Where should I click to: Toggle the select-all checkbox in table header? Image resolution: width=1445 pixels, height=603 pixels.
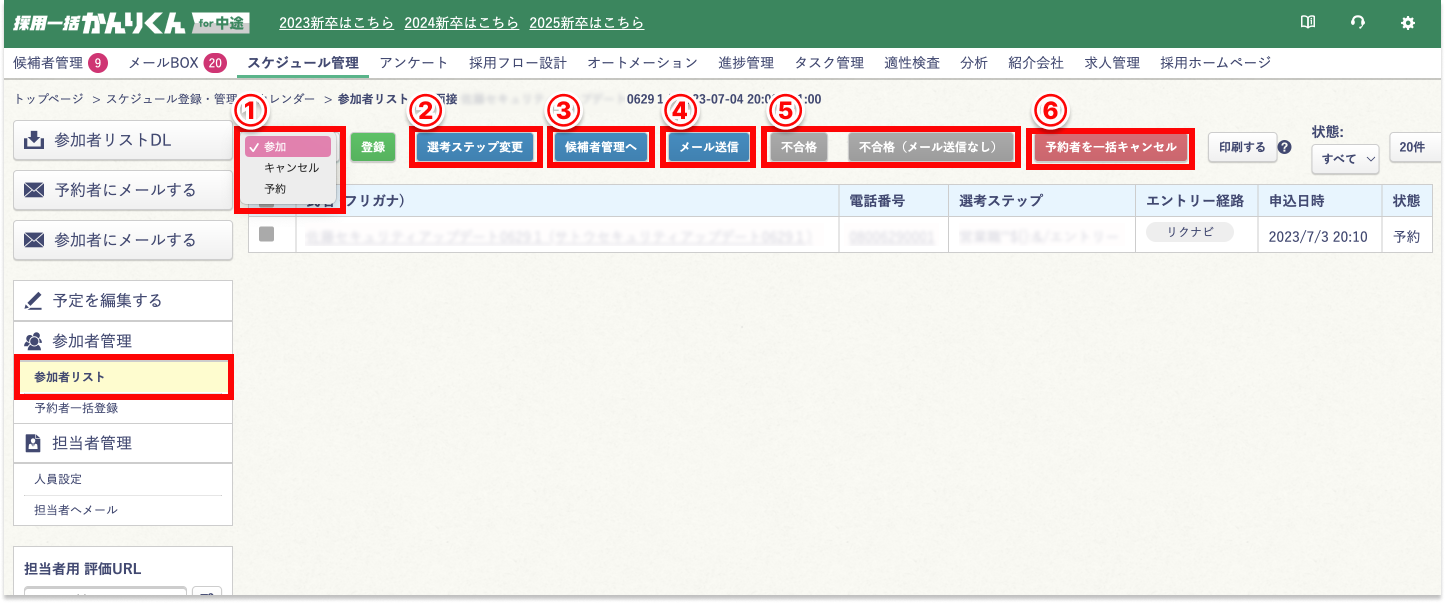click(x=267, y=201)
